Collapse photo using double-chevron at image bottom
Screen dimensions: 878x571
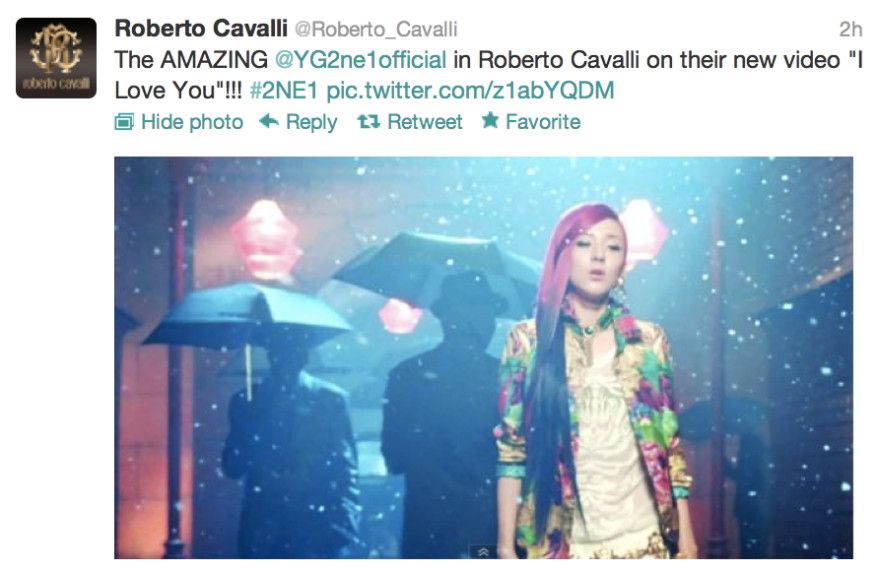(x=484, y=553)
